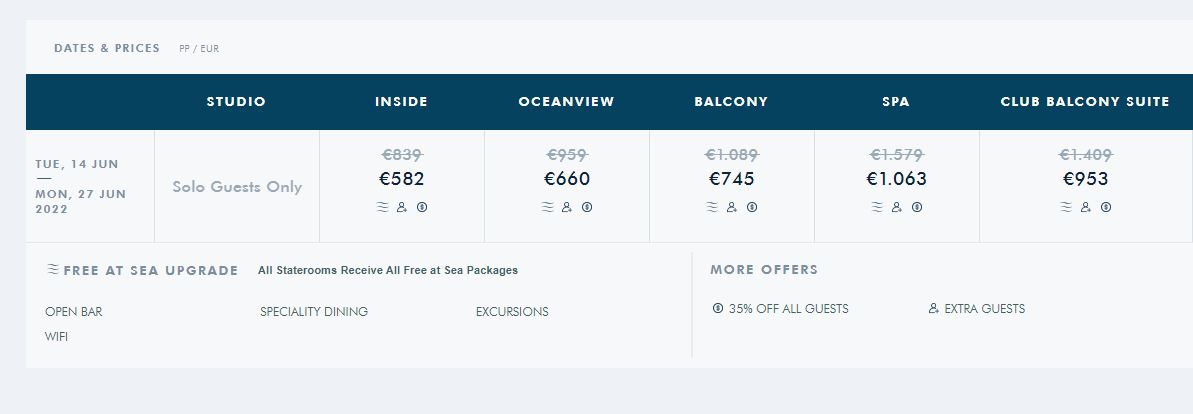The height and width of the screenshot is (414, 1193).
Task: Click the Studio column header
Action: click(237, 101)
